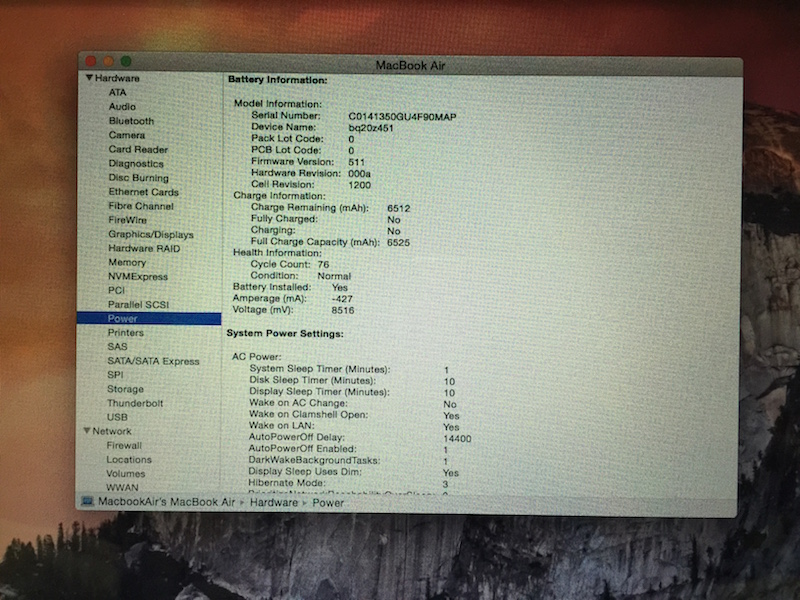Minimize window with yellow button
Image resolution: width=800 pixels, height=600 pixels.
coord(108,61)
